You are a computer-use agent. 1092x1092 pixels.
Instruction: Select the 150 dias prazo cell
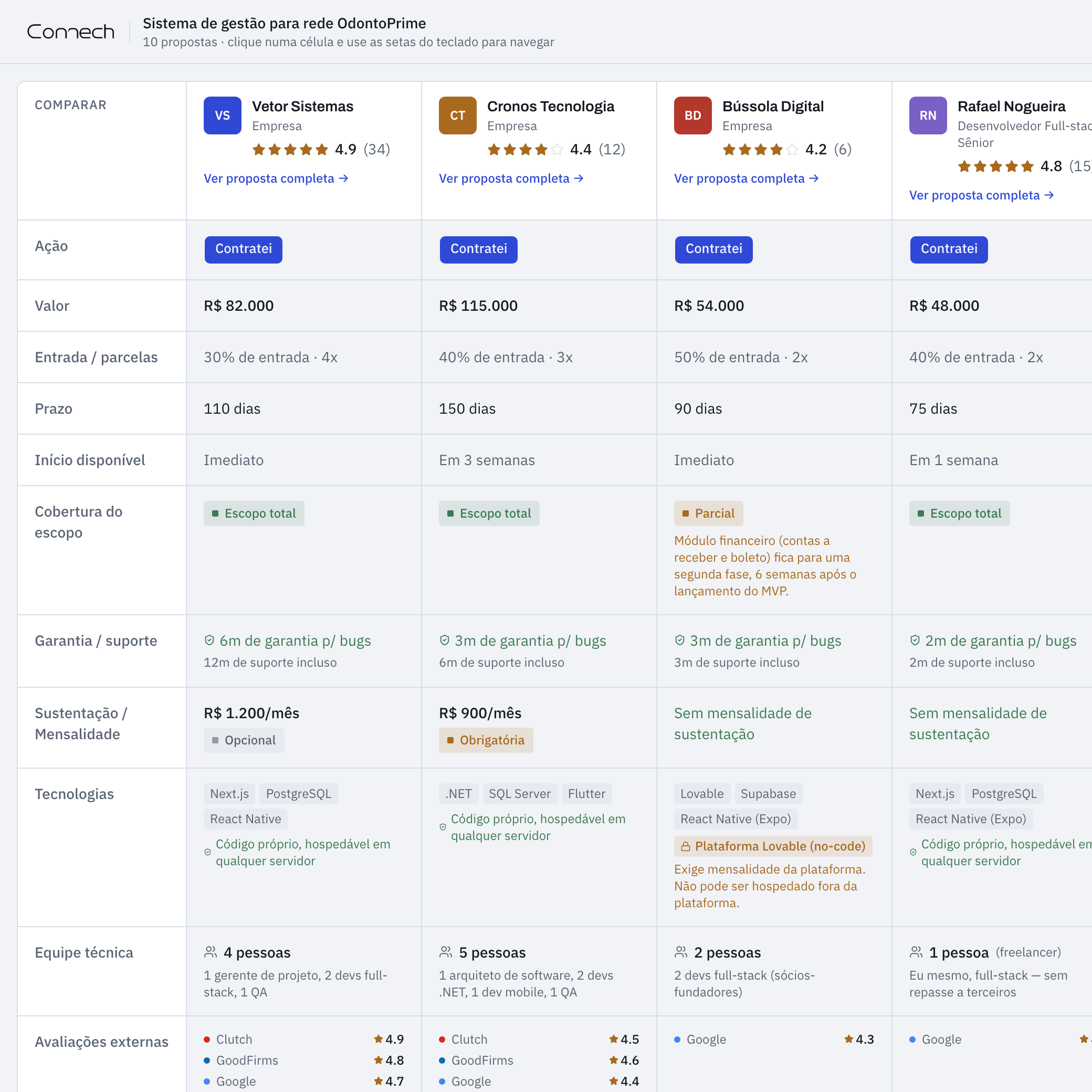coord(539,408)
